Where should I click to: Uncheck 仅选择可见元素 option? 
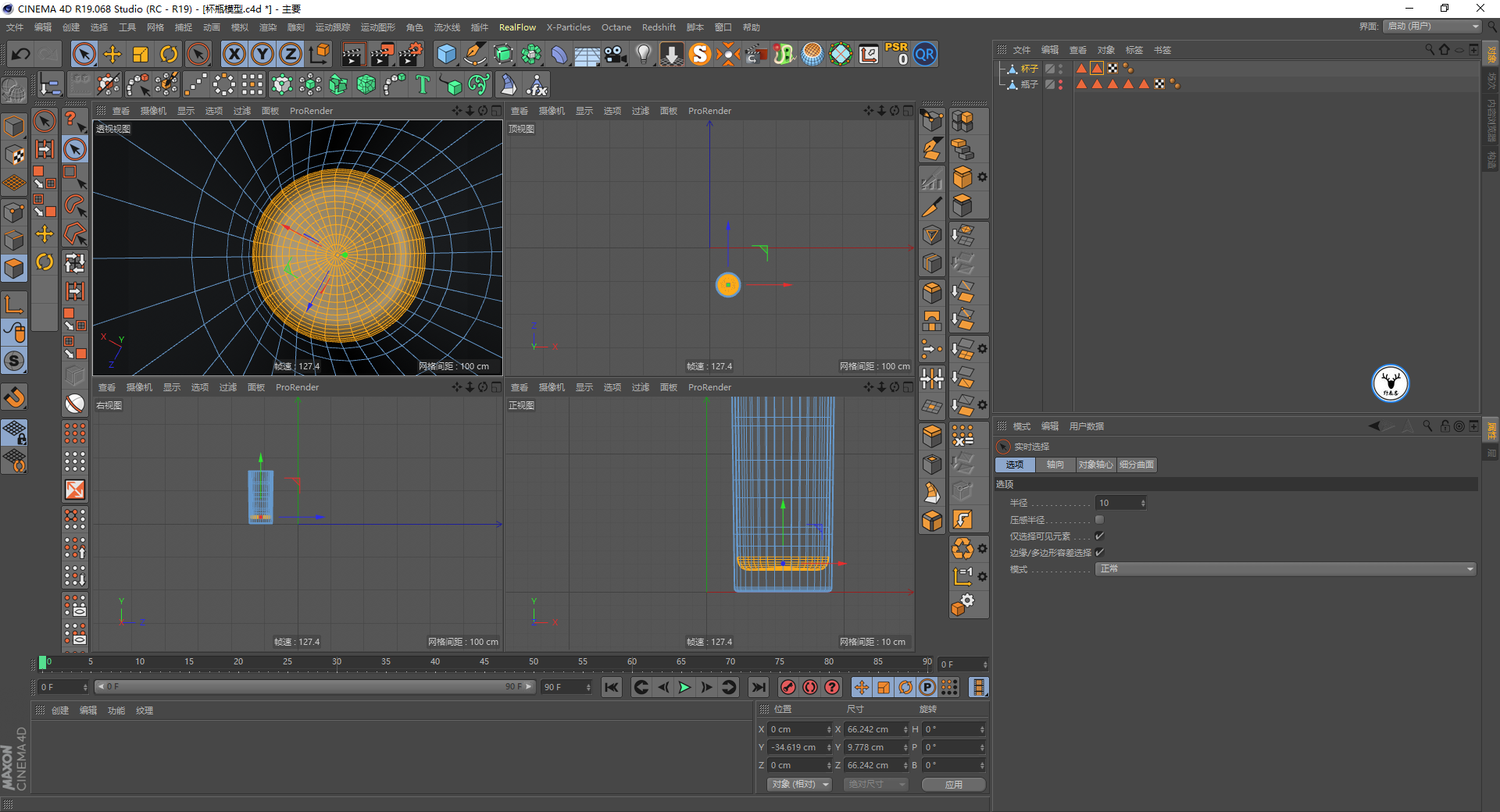[x=1099, y=536]
